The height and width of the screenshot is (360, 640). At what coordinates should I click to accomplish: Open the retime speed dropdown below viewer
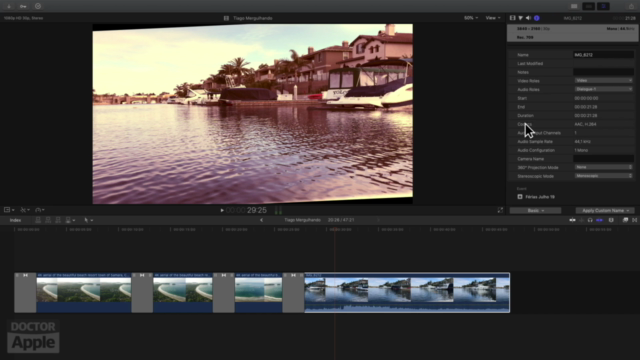[x=40, y=210]
